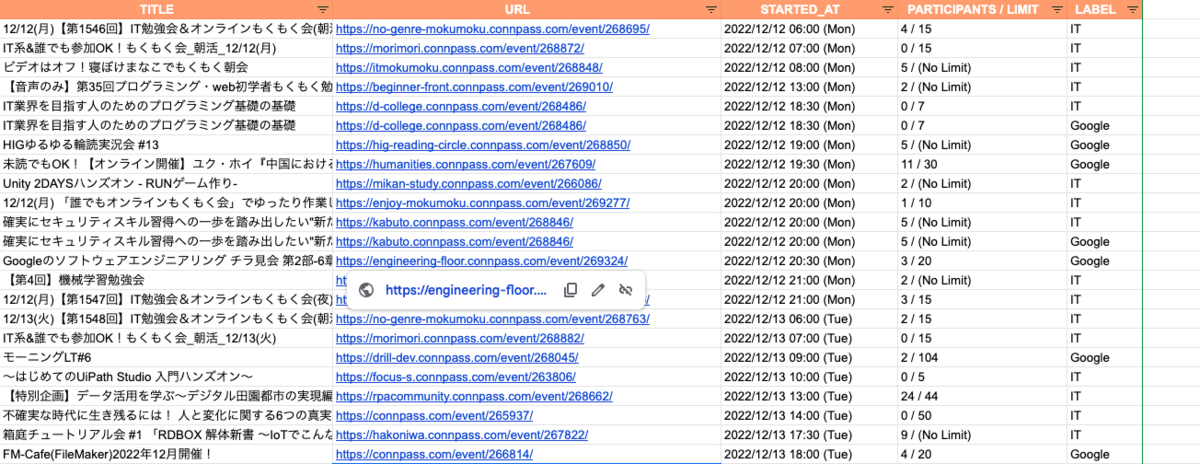Select the TITLE header cell
1200x464 pixels.
point(166,9)
